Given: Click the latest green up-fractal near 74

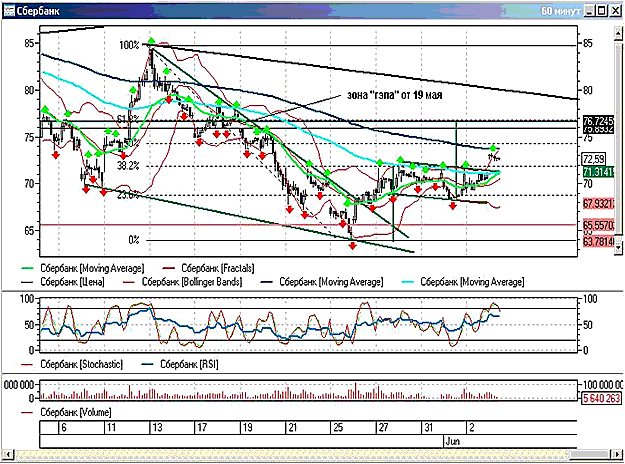Looking at the screenshot, I should click(x=493, y=148).
